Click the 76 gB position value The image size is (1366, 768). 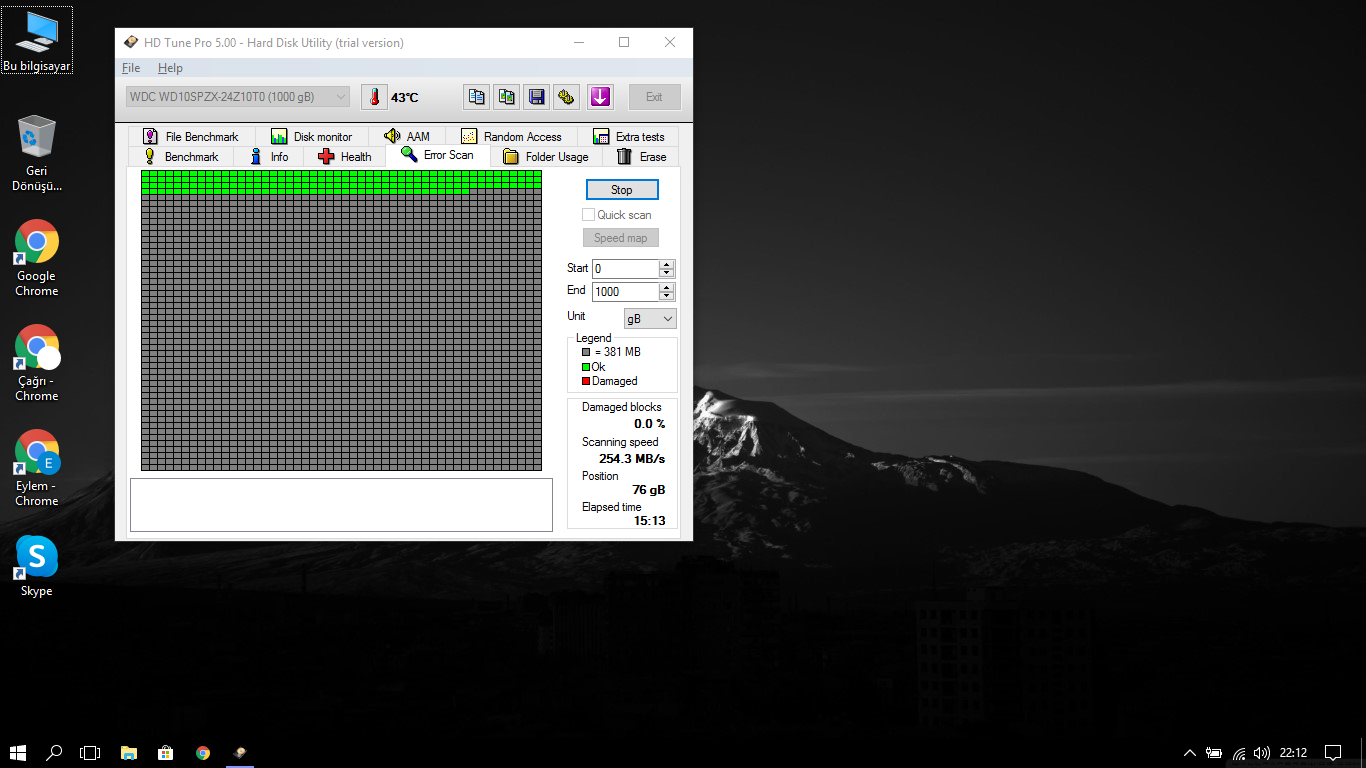pyautogui.click(x=649, y=490)
